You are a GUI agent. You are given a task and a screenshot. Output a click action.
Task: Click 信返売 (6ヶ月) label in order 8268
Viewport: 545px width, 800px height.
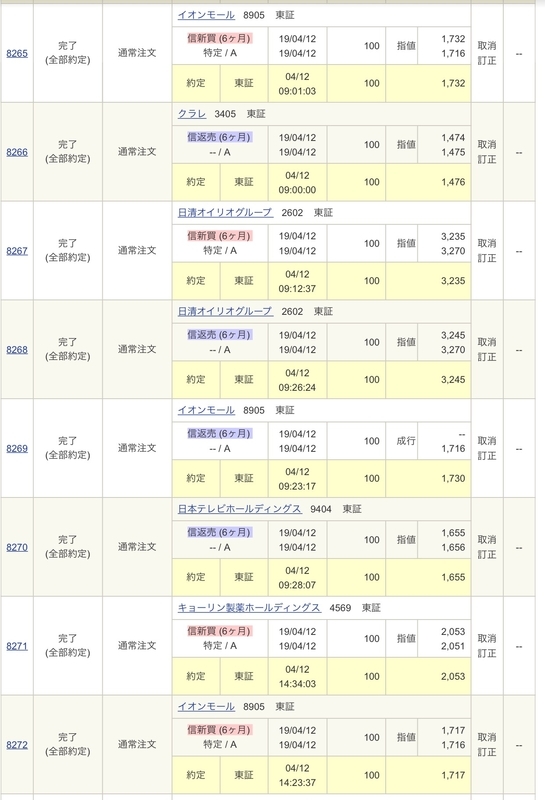tap(219, 335)
